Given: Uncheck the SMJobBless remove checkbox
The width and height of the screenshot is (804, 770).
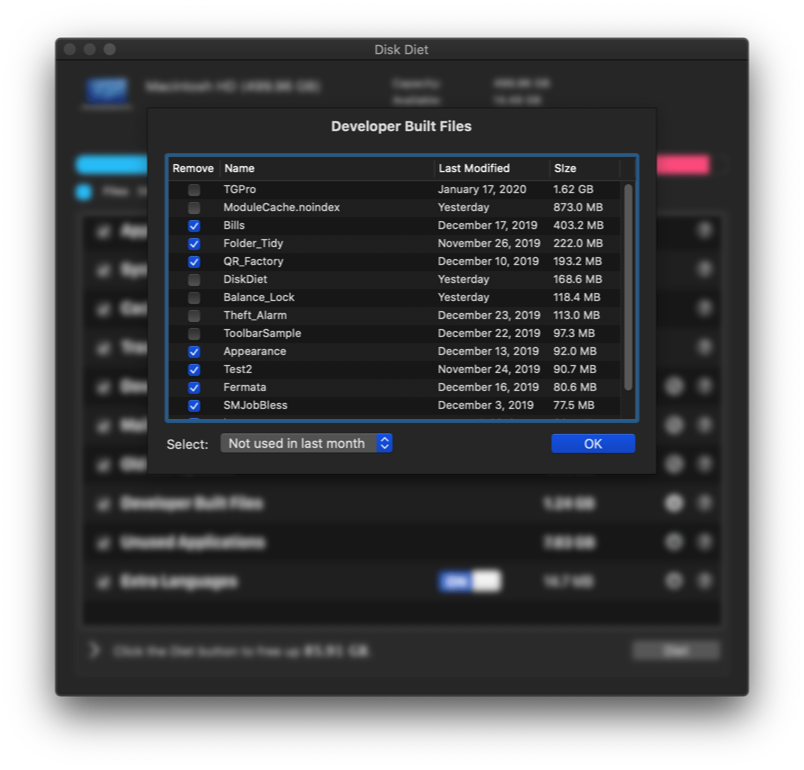Looking at the screenshot, I should pyautogui.click(x=194, y=406).
